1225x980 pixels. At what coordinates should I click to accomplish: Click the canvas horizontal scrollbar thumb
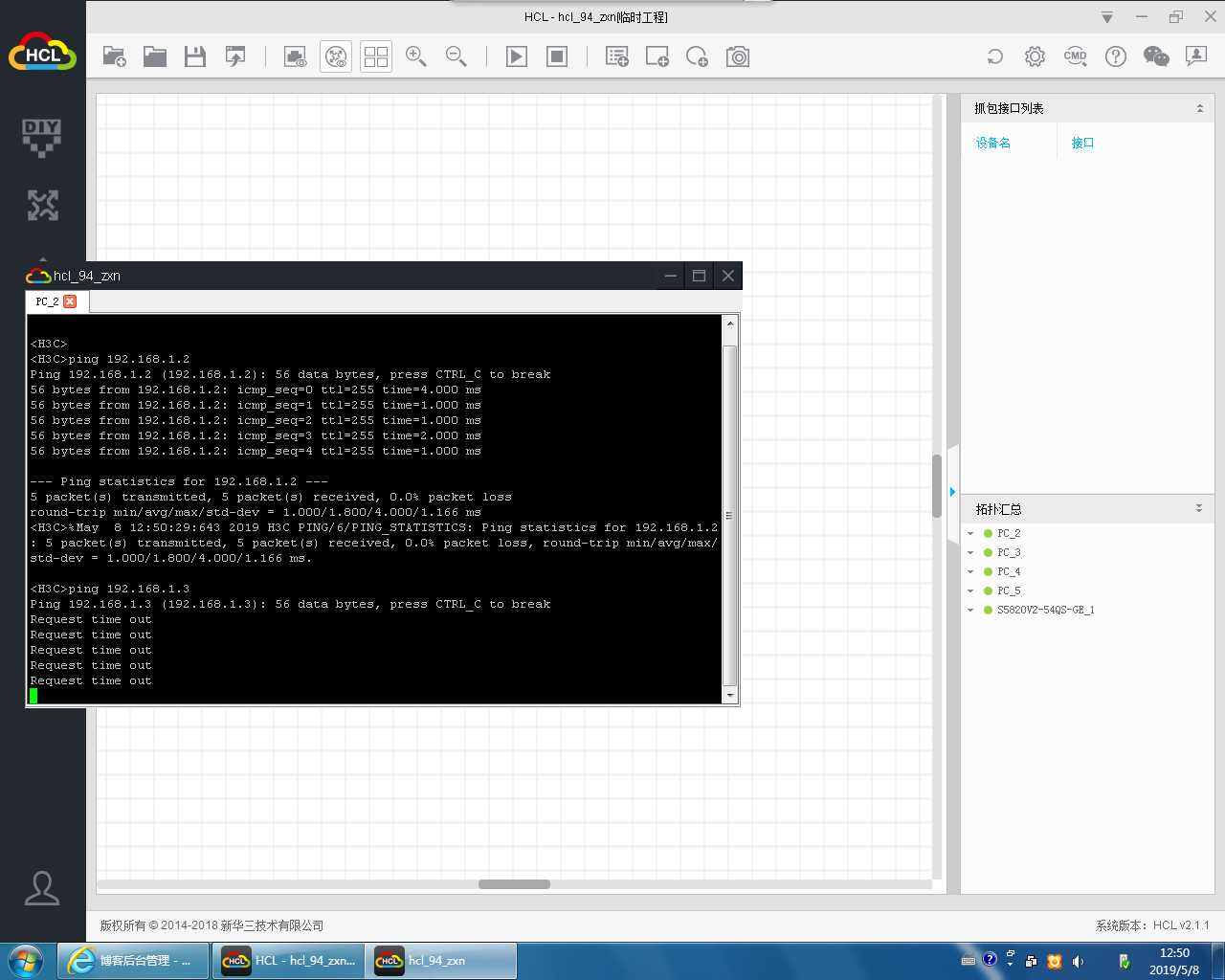coord(514,884)
